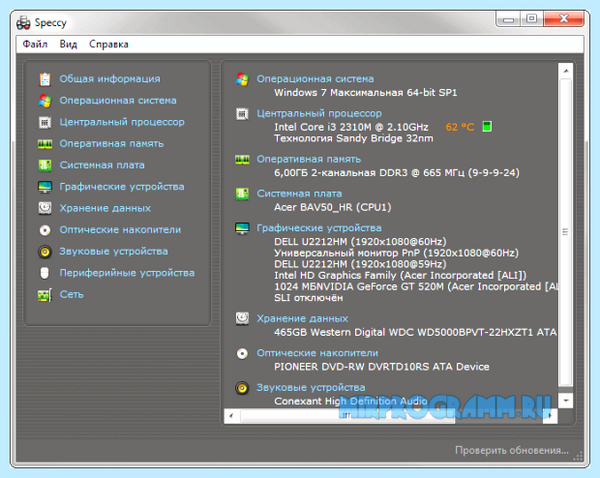Click the Звуковые устройства heading in the summary

311,388
